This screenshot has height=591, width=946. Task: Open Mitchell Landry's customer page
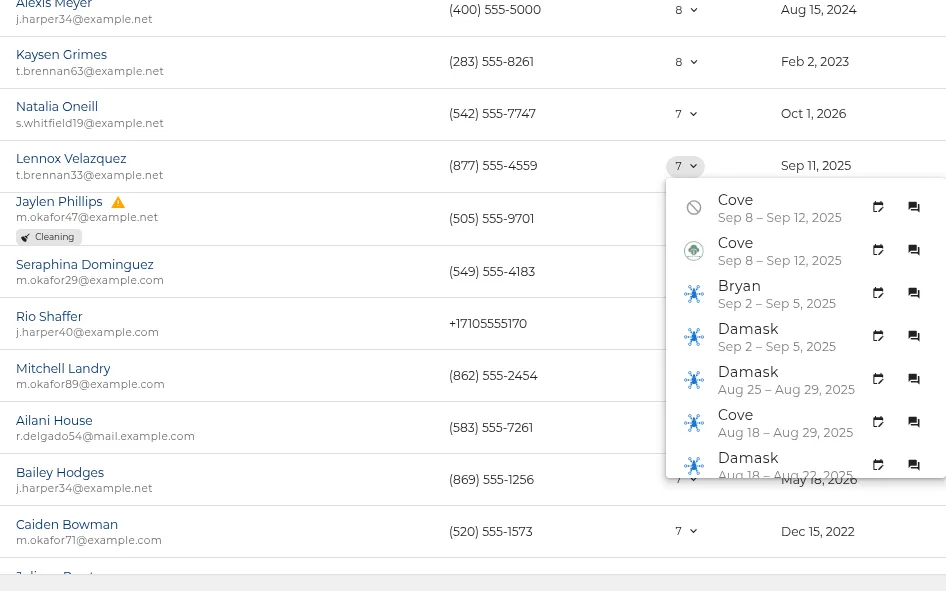click(x=63, y=368)
